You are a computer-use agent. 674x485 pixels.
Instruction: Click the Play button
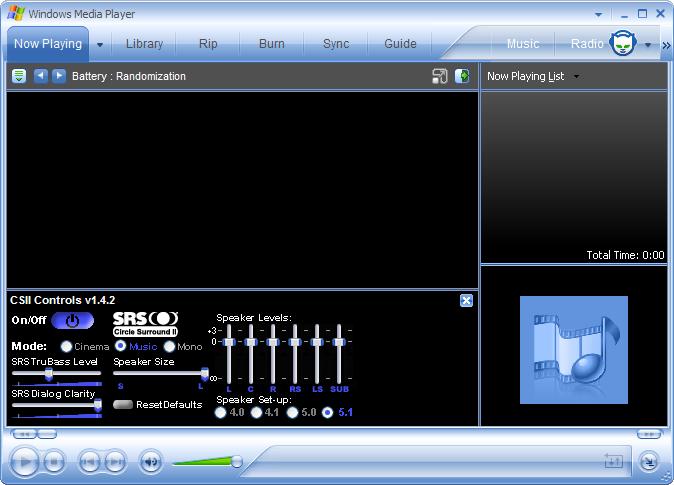pyautogui.click(x=25, y=462)
